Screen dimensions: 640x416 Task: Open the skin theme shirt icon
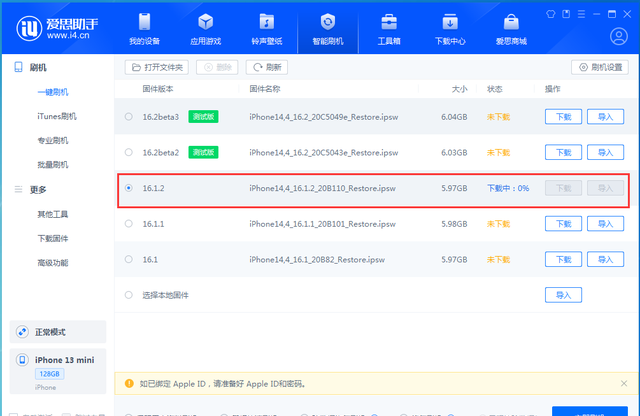551,14
